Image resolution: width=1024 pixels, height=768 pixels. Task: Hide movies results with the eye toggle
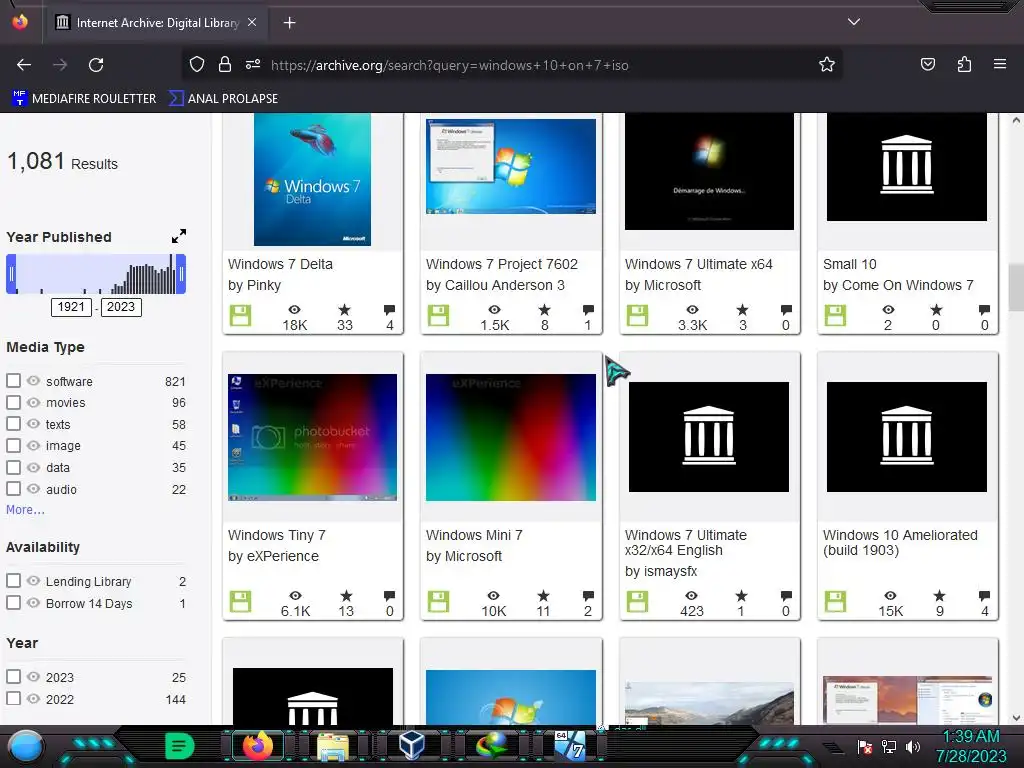(x=33, y=402)
